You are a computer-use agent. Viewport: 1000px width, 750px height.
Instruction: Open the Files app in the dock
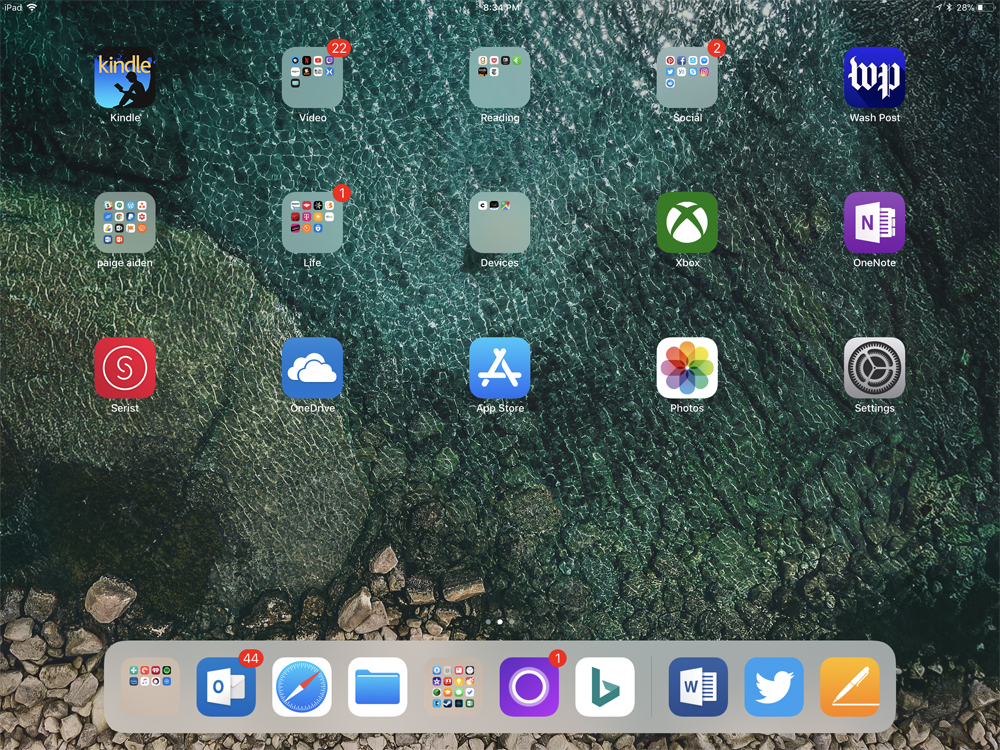click(x=378, y=687)
